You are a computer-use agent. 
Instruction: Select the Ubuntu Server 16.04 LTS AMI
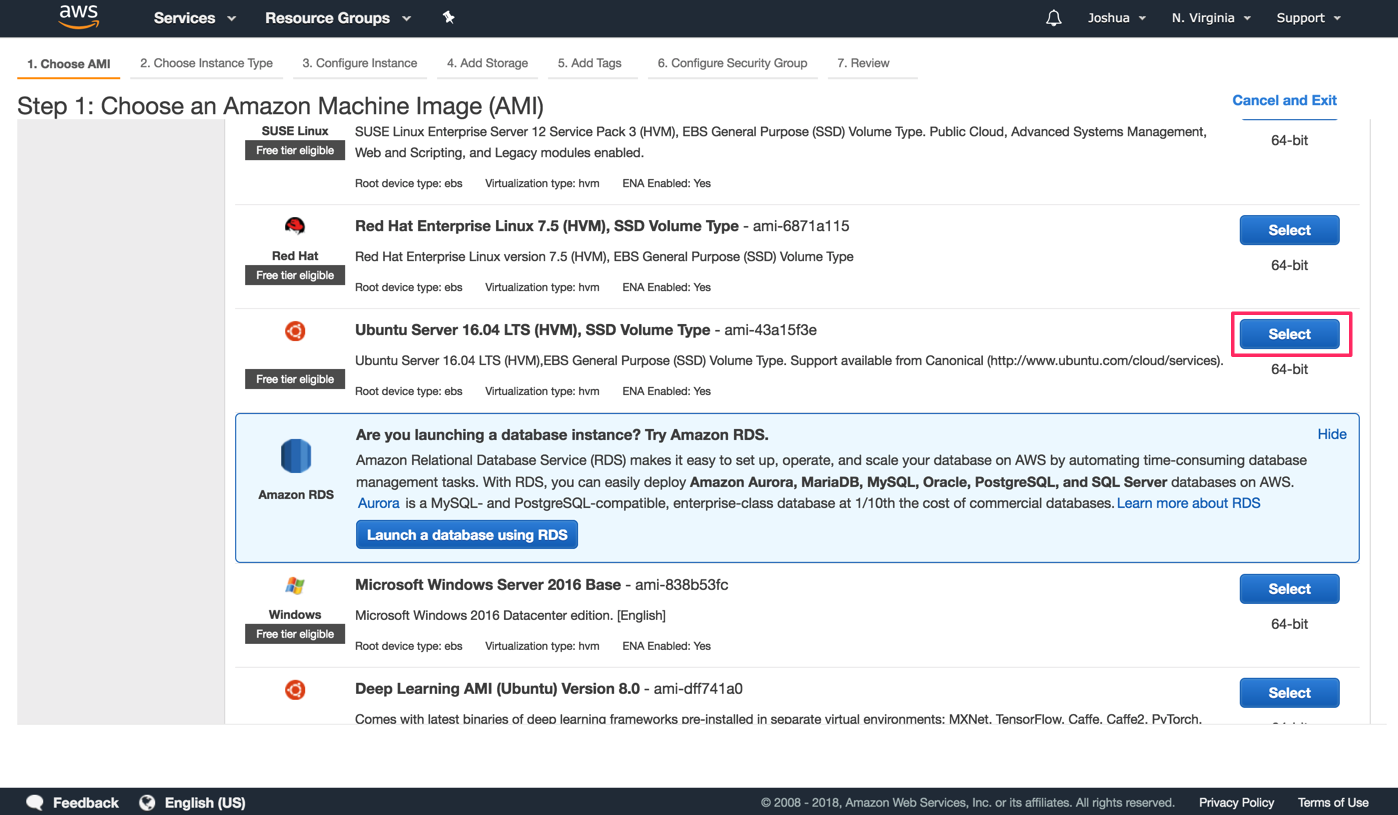1289,334
